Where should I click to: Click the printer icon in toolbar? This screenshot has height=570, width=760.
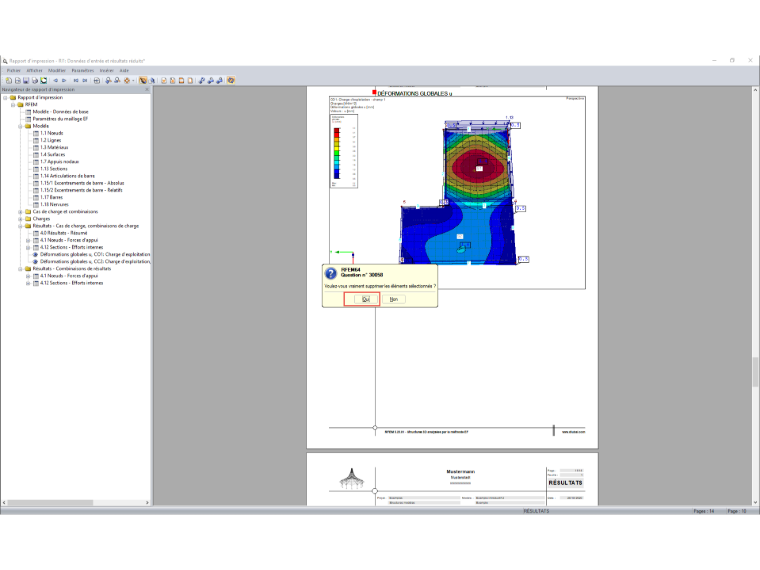pos(35,80)
